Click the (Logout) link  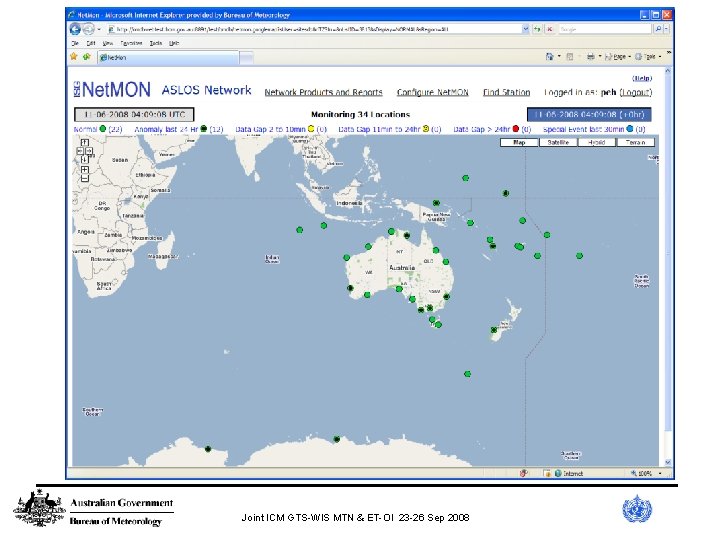click(636, 92)
